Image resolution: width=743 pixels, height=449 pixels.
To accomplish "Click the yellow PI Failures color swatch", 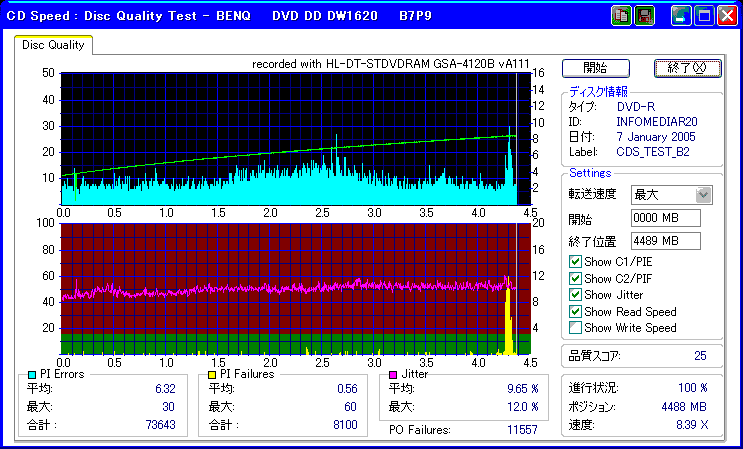I will [x=212, y=375].
